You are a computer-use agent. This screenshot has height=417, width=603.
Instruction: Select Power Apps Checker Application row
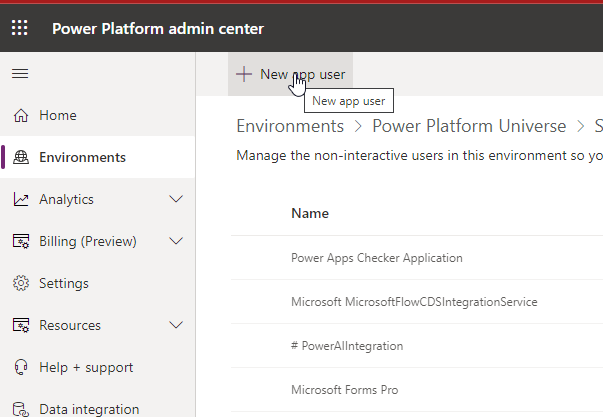(x=417, y=258)
